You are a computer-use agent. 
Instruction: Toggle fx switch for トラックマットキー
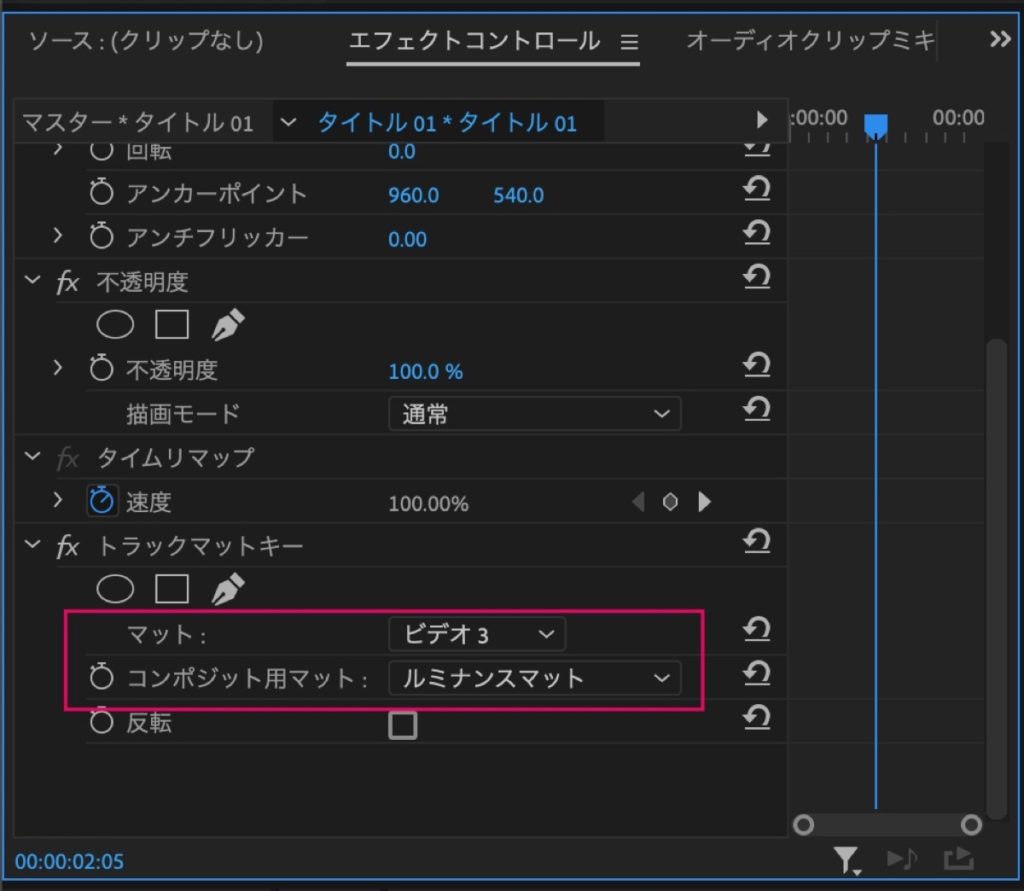point(68,547)
